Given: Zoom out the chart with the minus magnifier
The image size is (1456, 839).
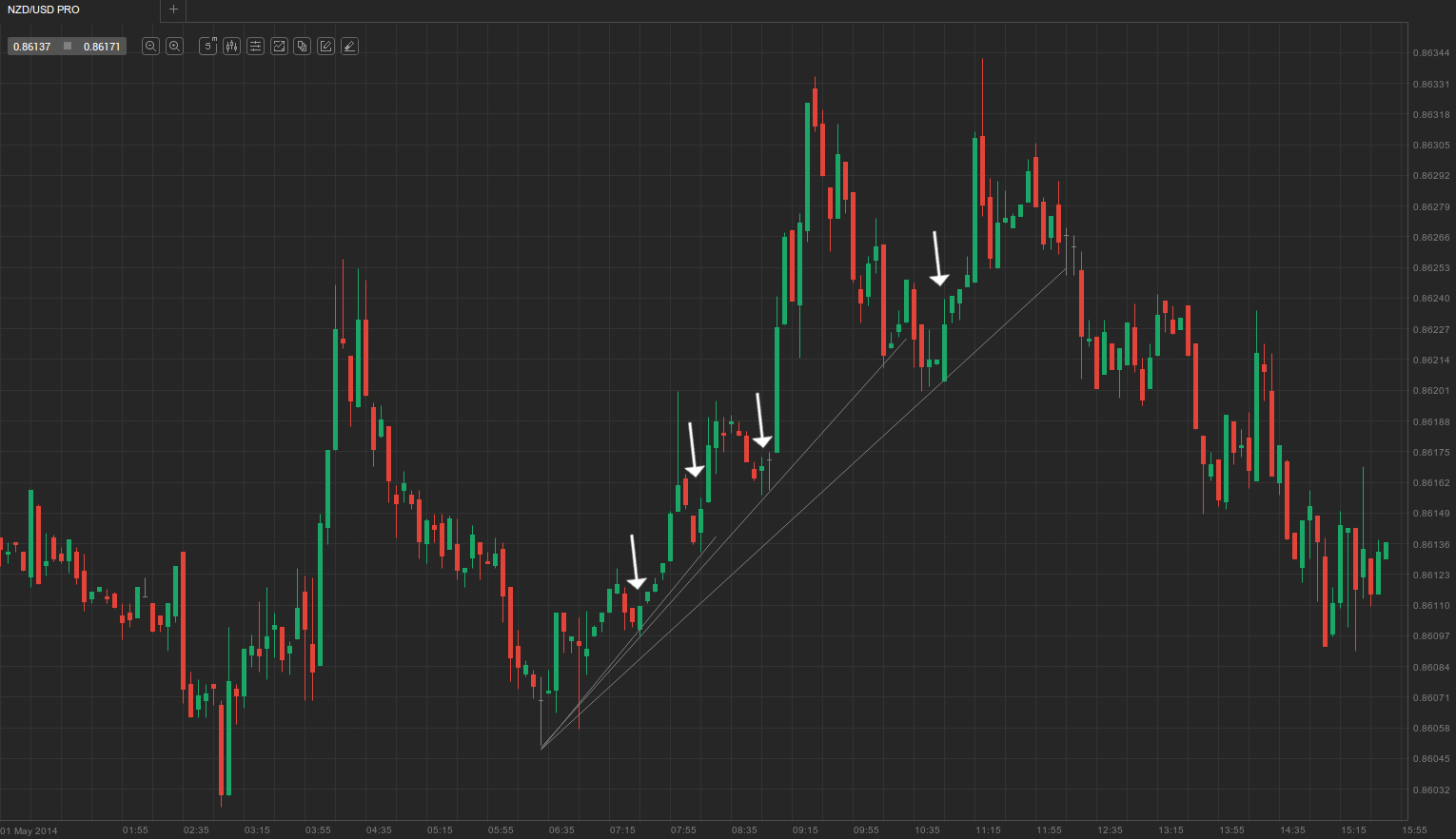Looking at the screenshot, I should pos(150,46).
